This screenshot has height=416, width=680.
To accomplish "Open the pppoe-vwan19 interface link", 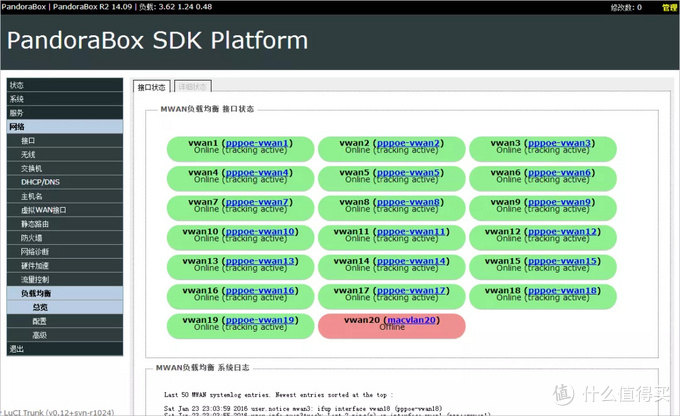I will [261, 319].
